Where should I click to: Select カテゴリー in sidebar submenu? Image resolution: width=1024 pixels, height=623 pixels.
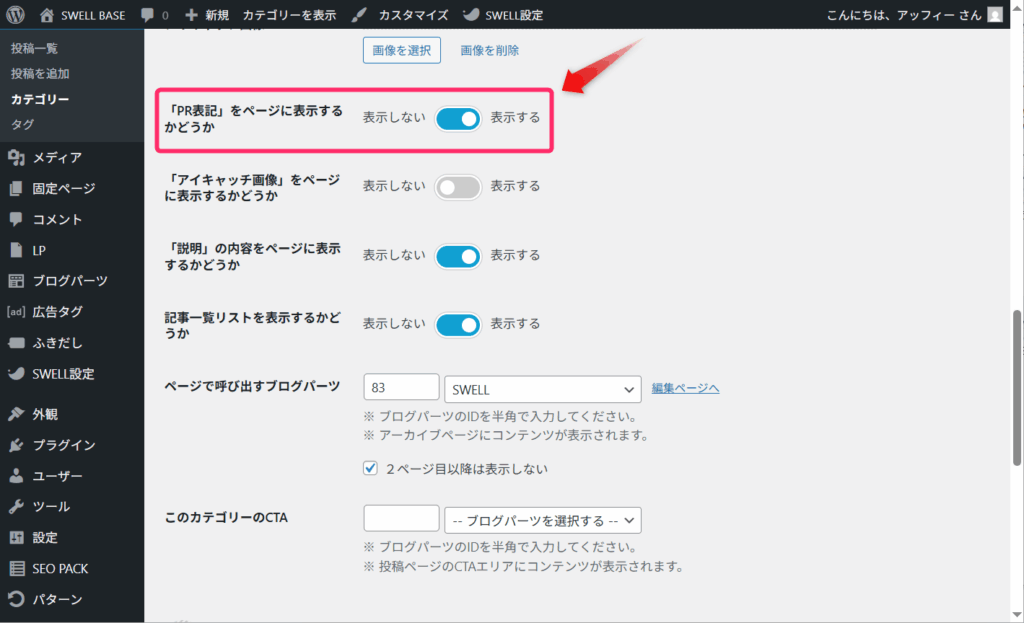pos(40,99)
